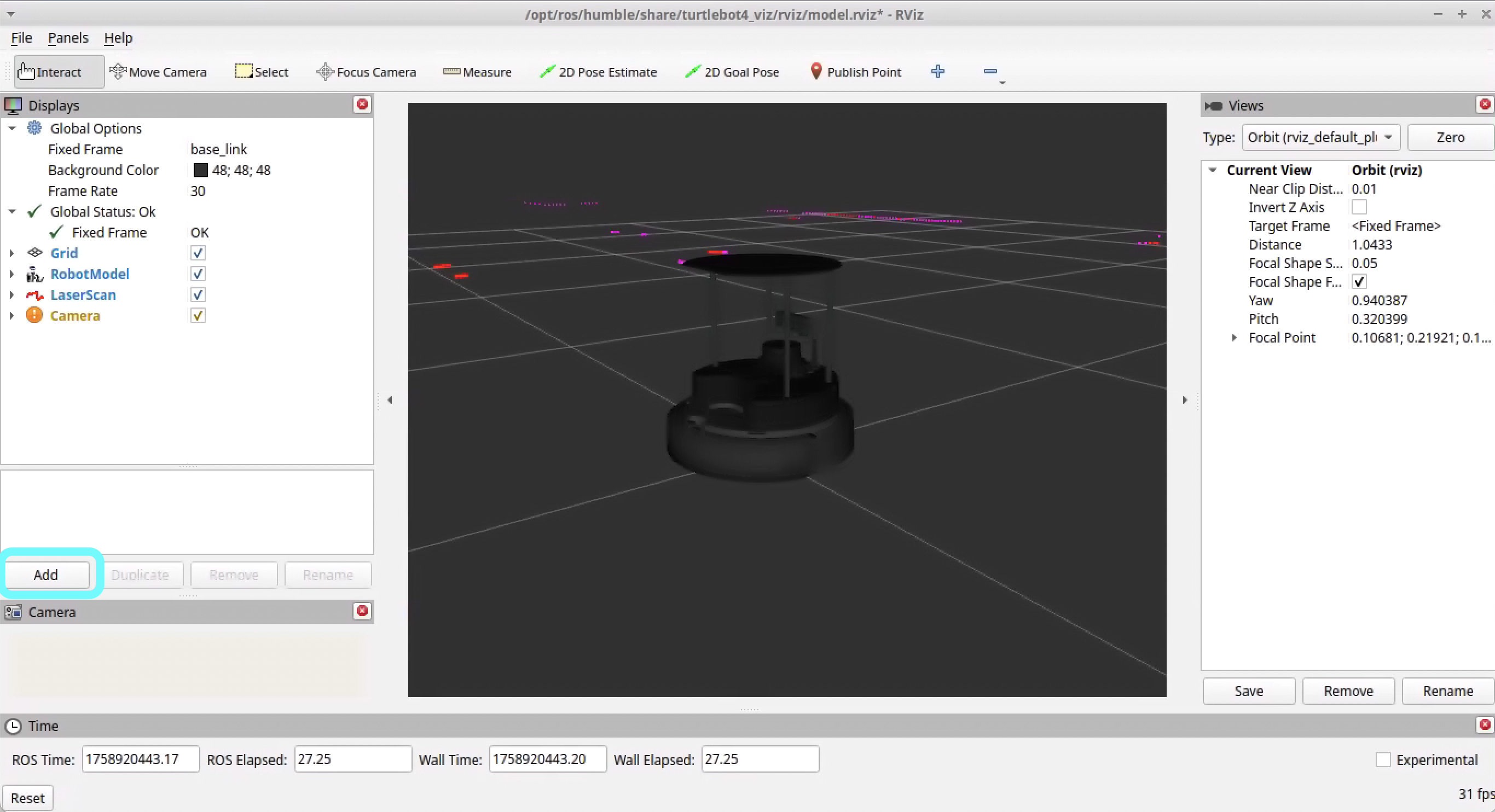This screenshot has height=812, width=1495.
Task: Click the plus icon to add tool
Action: (937, 71)
